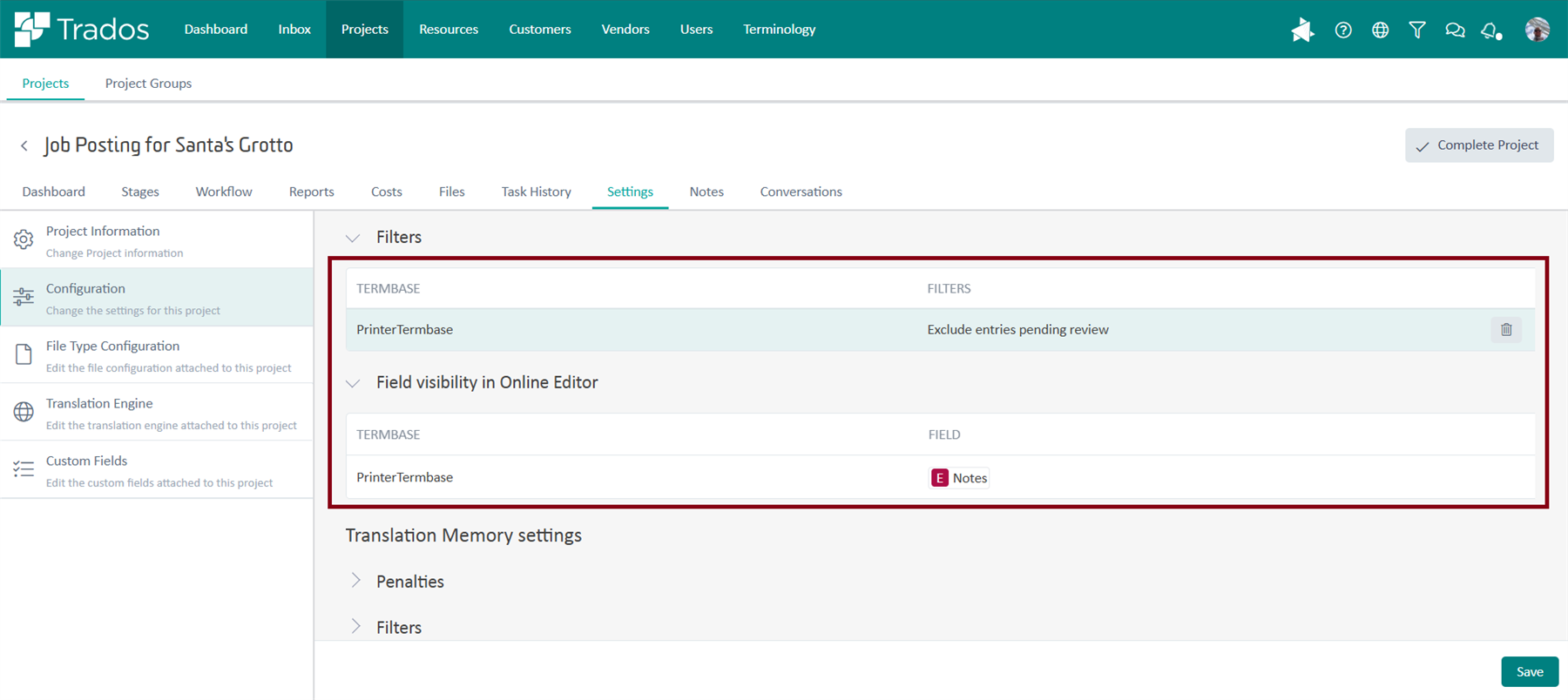Click the File Type Configuration page icon
The image size is (1568, 700).
tap(24, 354)
